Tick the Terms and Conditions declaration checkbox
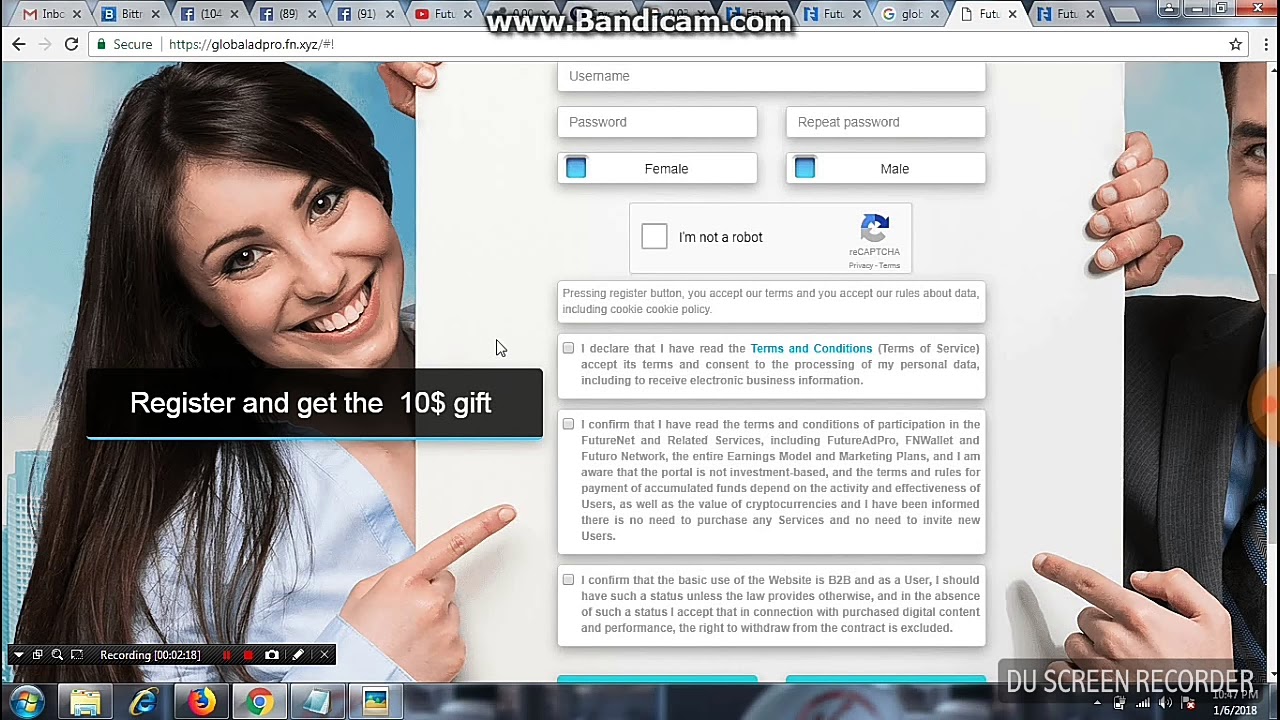Viewport: 1280px width, 720px height. click(x=568, y=348)
